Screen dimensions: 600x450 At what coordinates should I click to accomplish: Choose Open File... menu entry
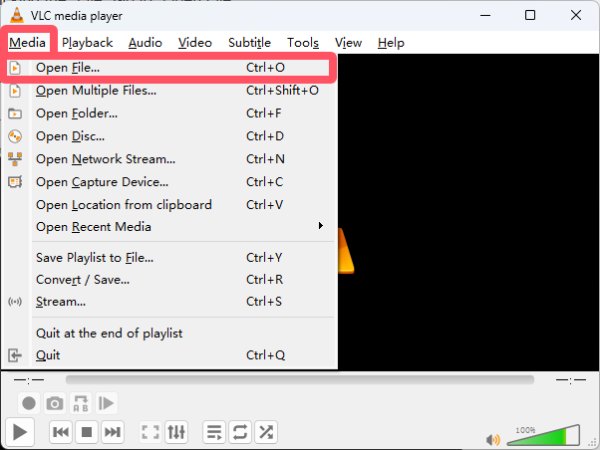click(169, 68)
